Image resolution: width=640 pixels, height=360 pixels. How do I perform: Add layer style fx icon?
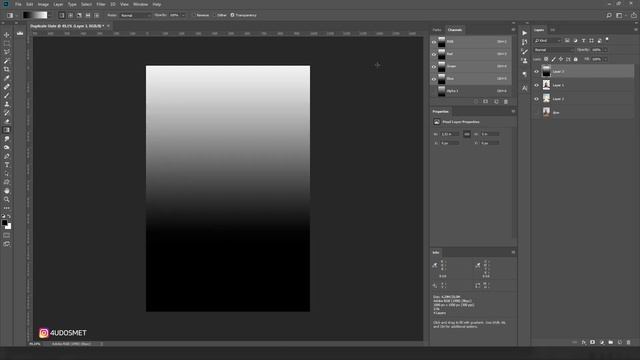[x=584, y=342]
